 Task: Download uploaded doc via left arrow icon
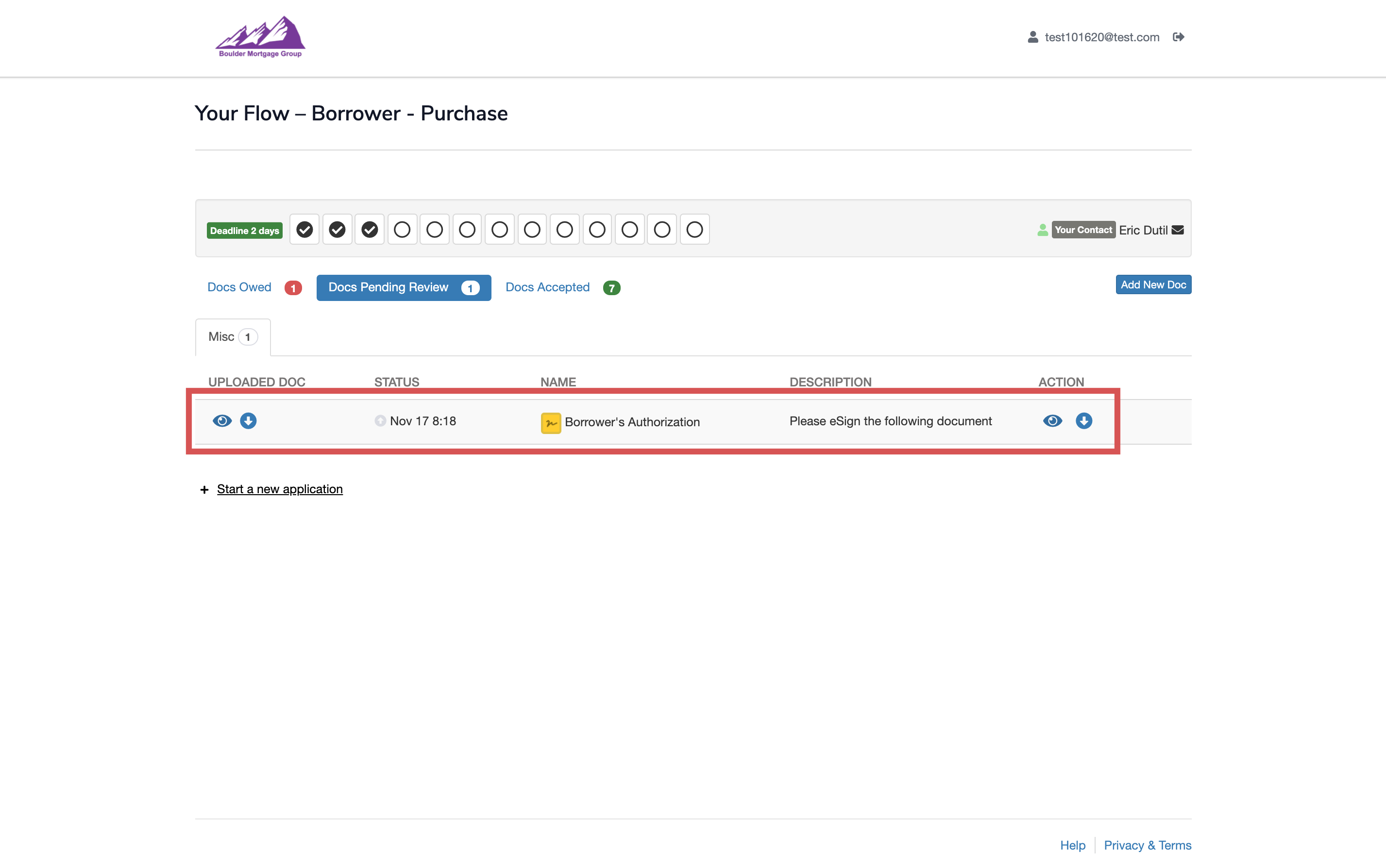tap(248, 421)
